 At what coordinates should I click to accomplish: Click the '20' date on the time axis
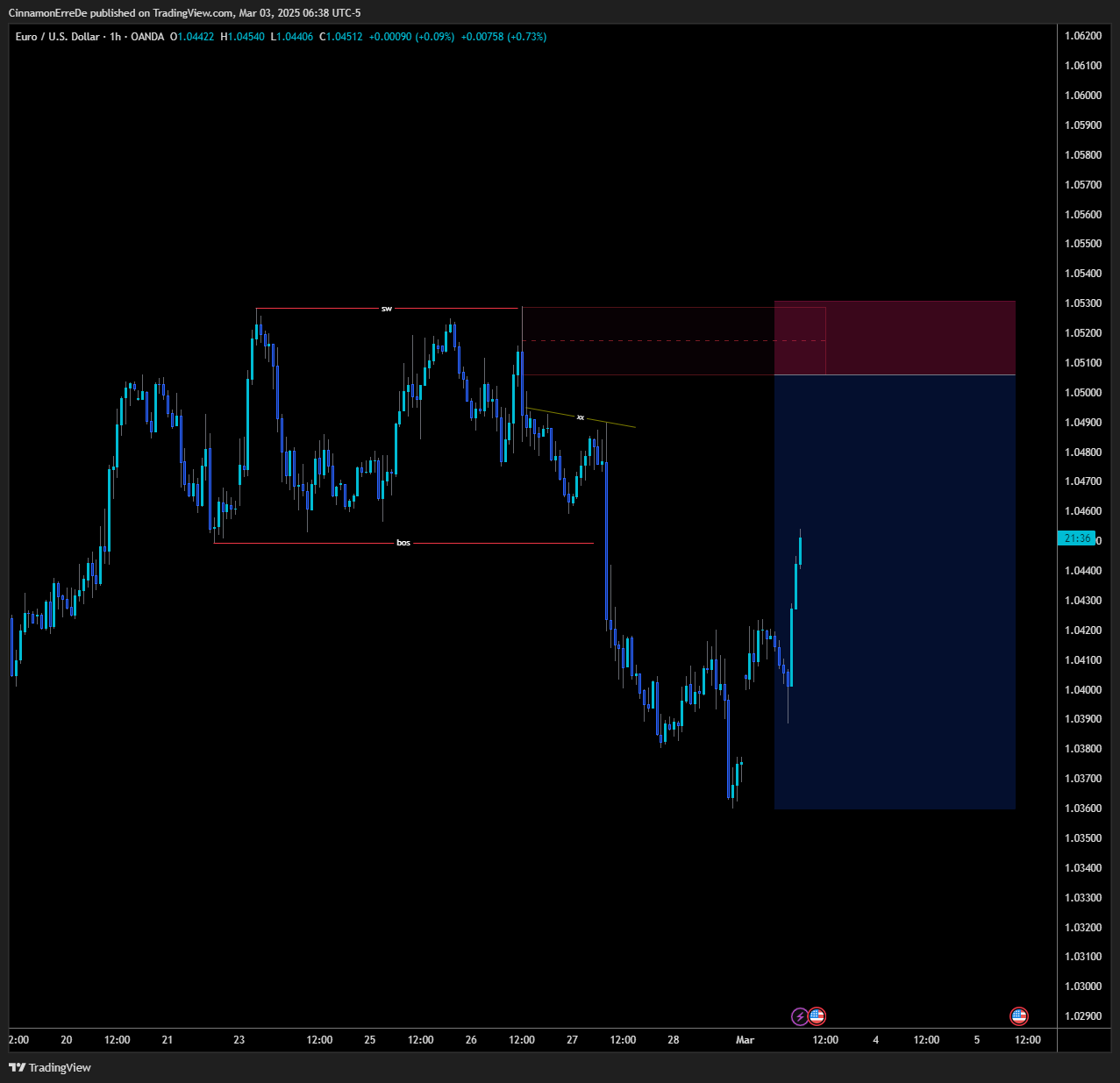[67, 1040]
